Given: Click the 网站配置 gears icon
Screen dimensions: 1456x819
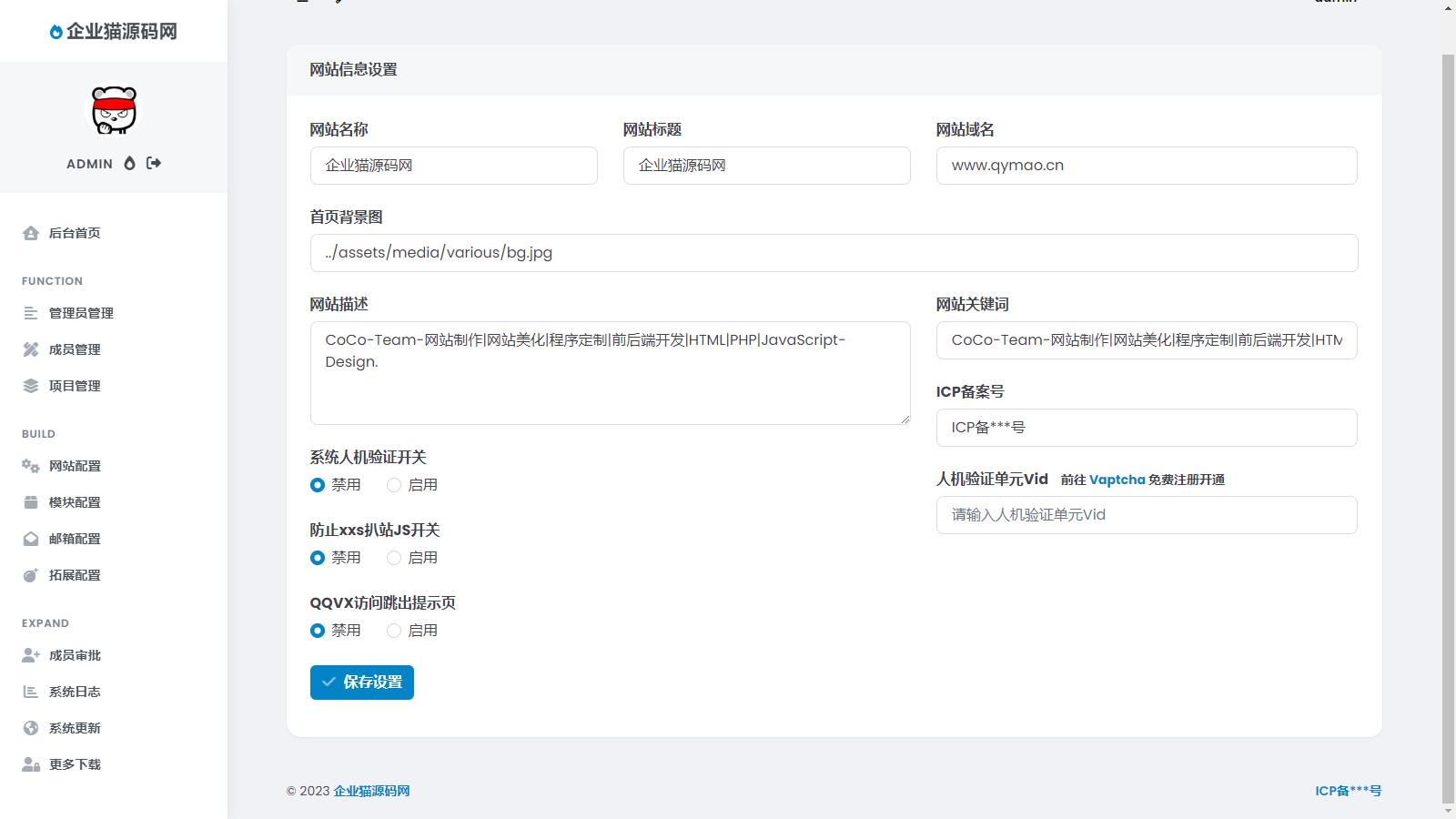Looking at the screenshot, I should click(x=31, y=466).
